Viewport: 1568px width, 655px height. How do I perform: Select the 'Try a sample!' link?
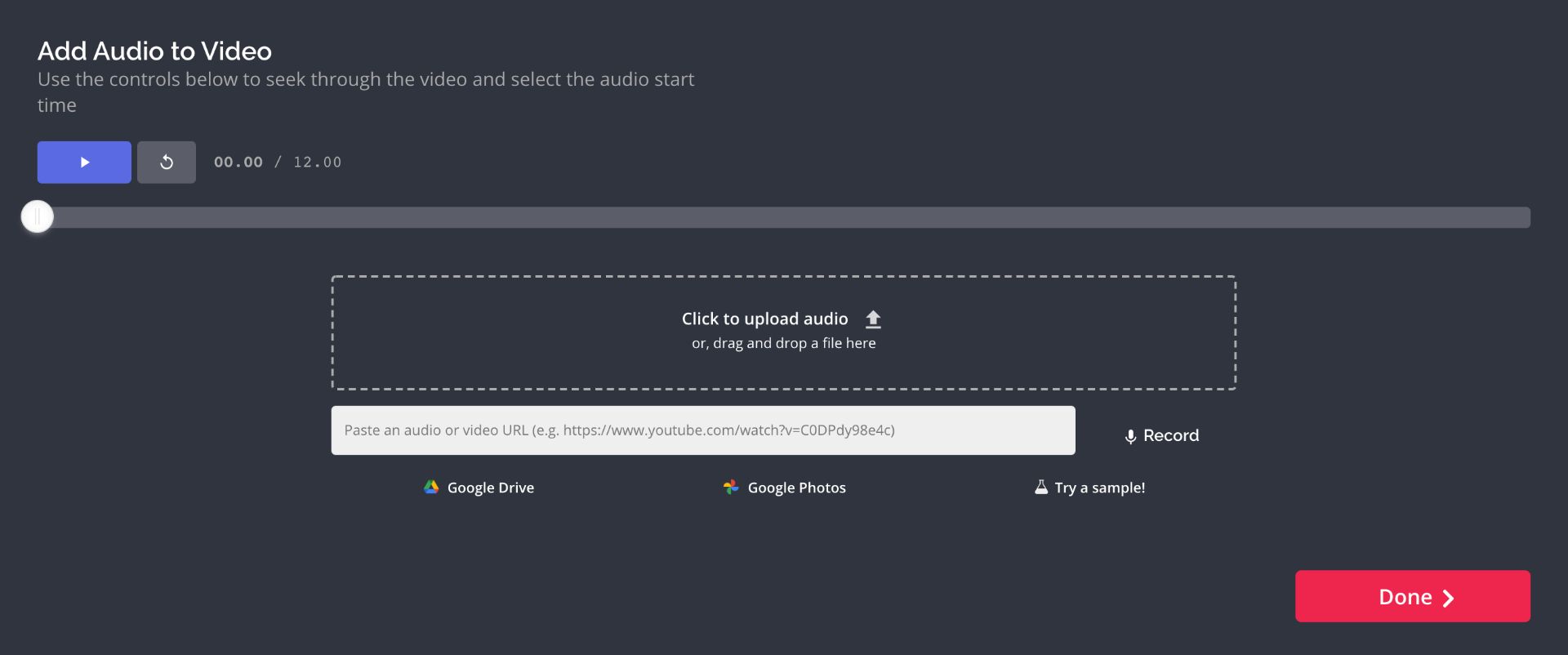1099,488
